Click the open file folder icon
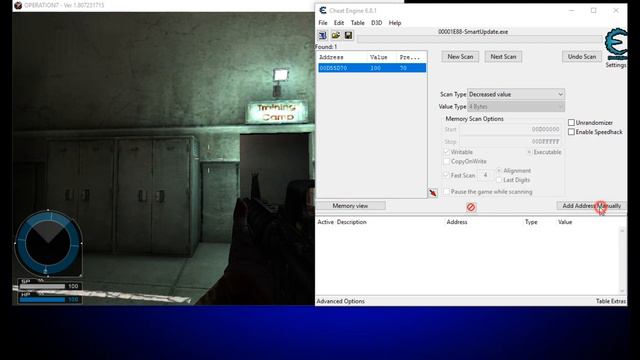640x360 pixels. pos(336,36)
